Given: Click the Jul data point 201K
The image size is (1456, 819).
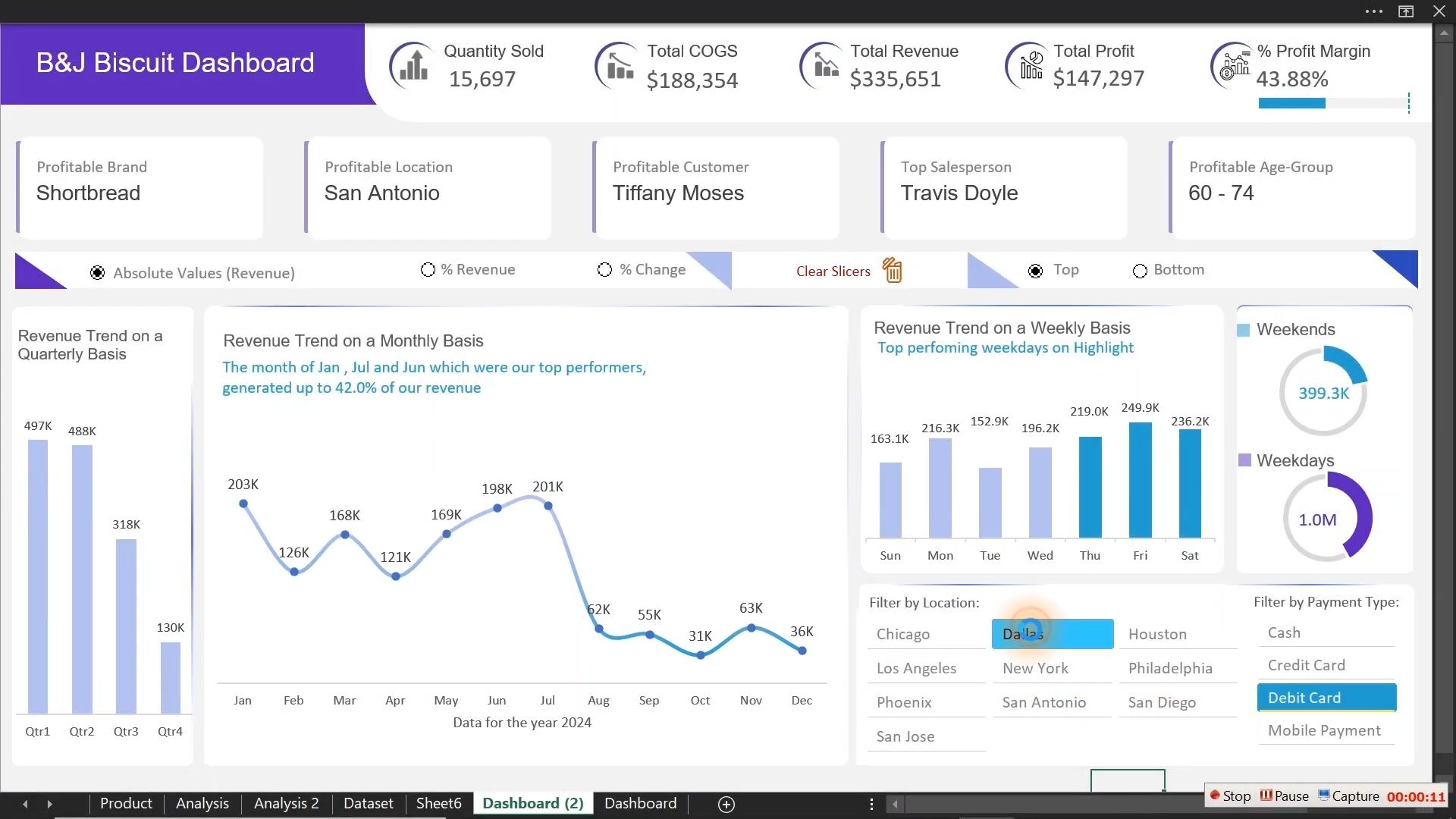Looking at the screenshot, I should click(548, 506).
